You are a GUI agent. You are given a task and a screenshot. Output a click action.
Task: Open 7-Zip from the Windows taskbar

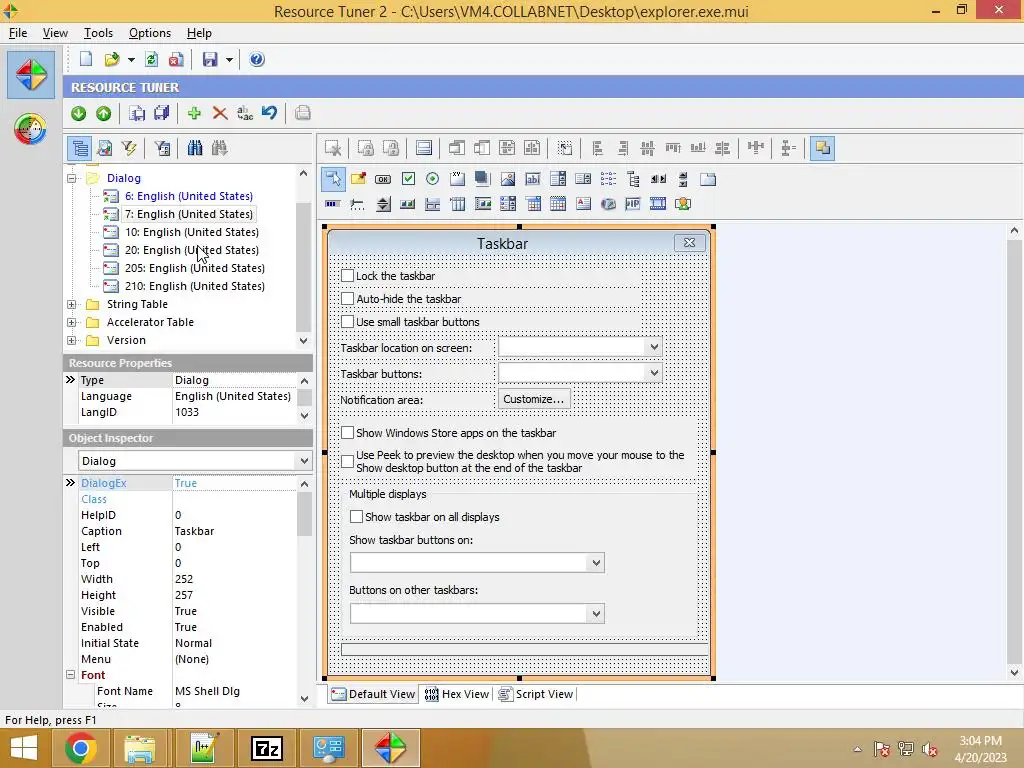(266, 748)
